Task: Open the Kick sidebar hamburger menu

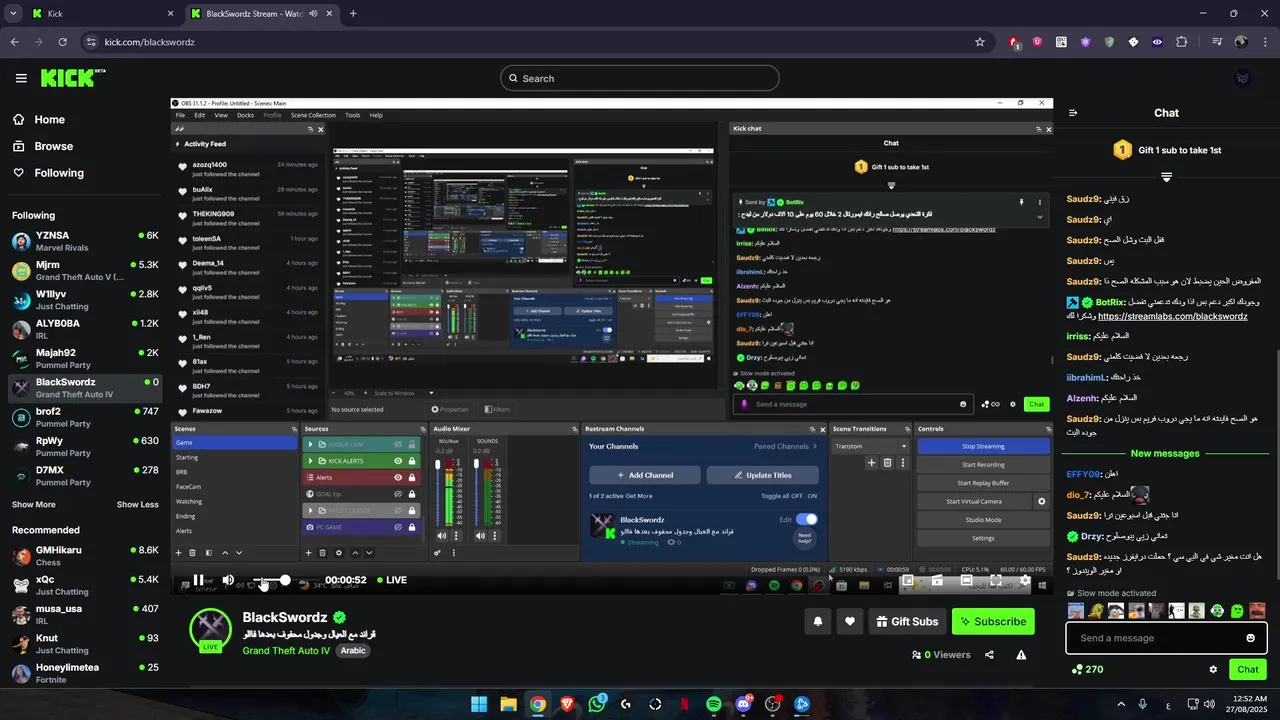Action: [21, 78]
